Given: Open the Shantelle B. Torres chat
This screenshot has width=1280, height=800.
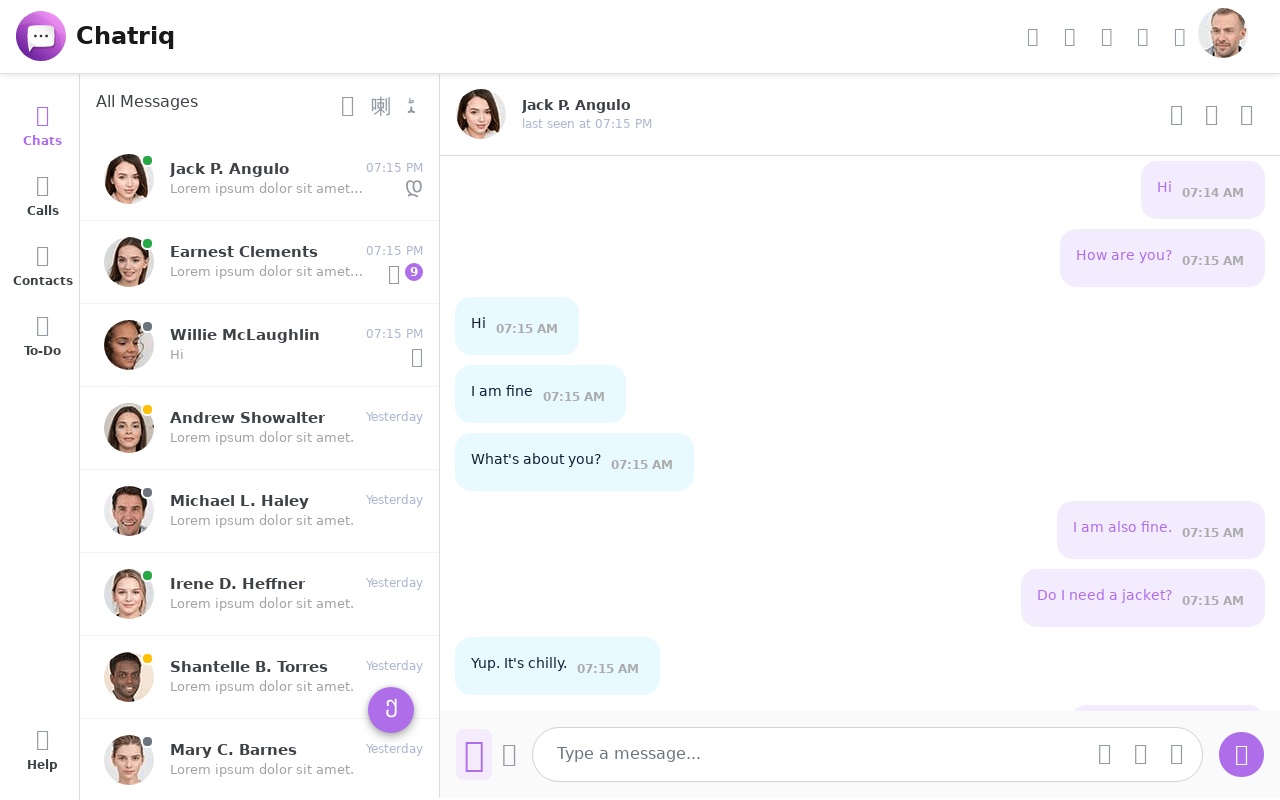Looking at the screenshot, I should tap(260, 677).
